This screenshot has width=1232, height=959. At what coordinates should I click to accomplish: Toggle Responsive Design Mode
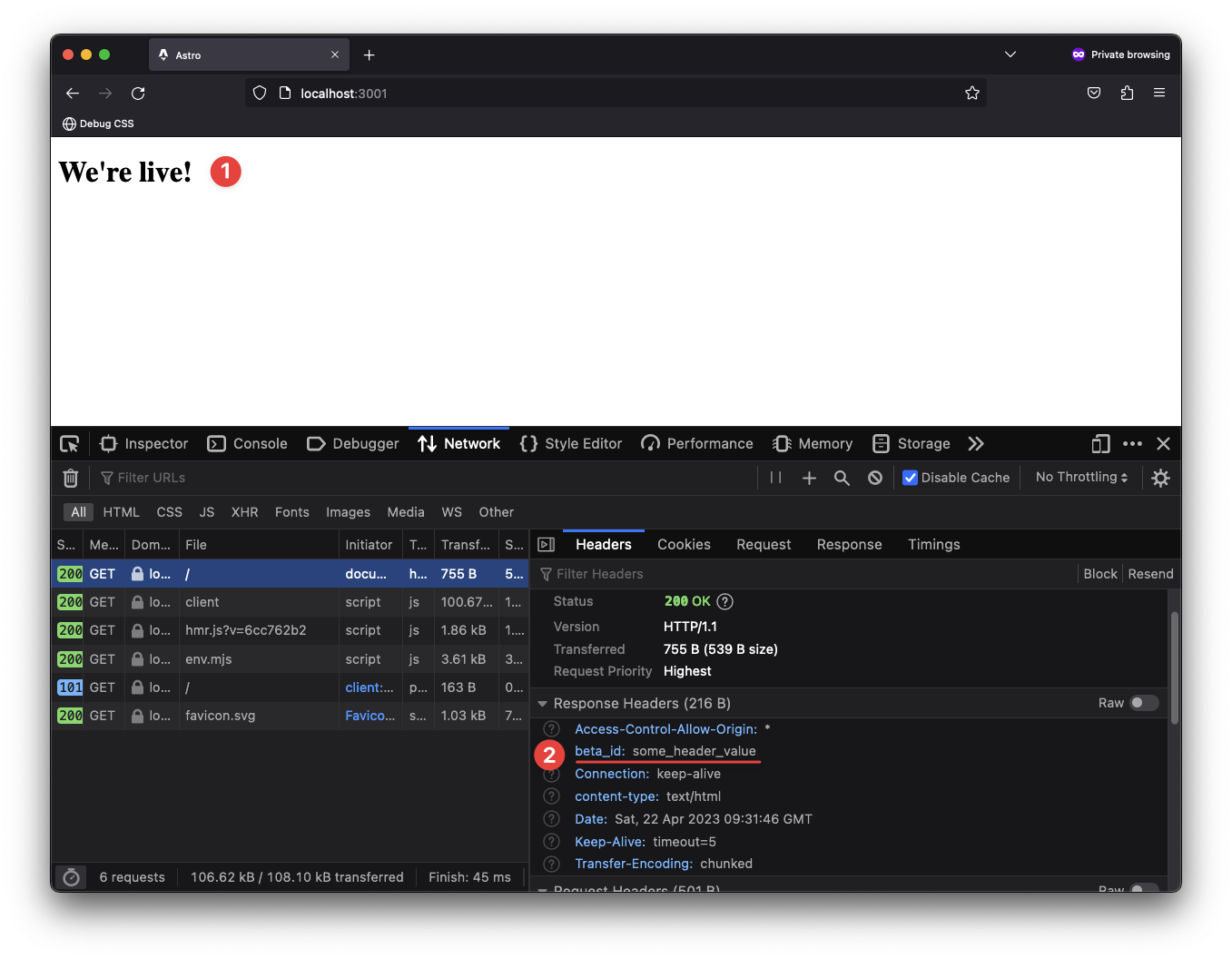1100,444
